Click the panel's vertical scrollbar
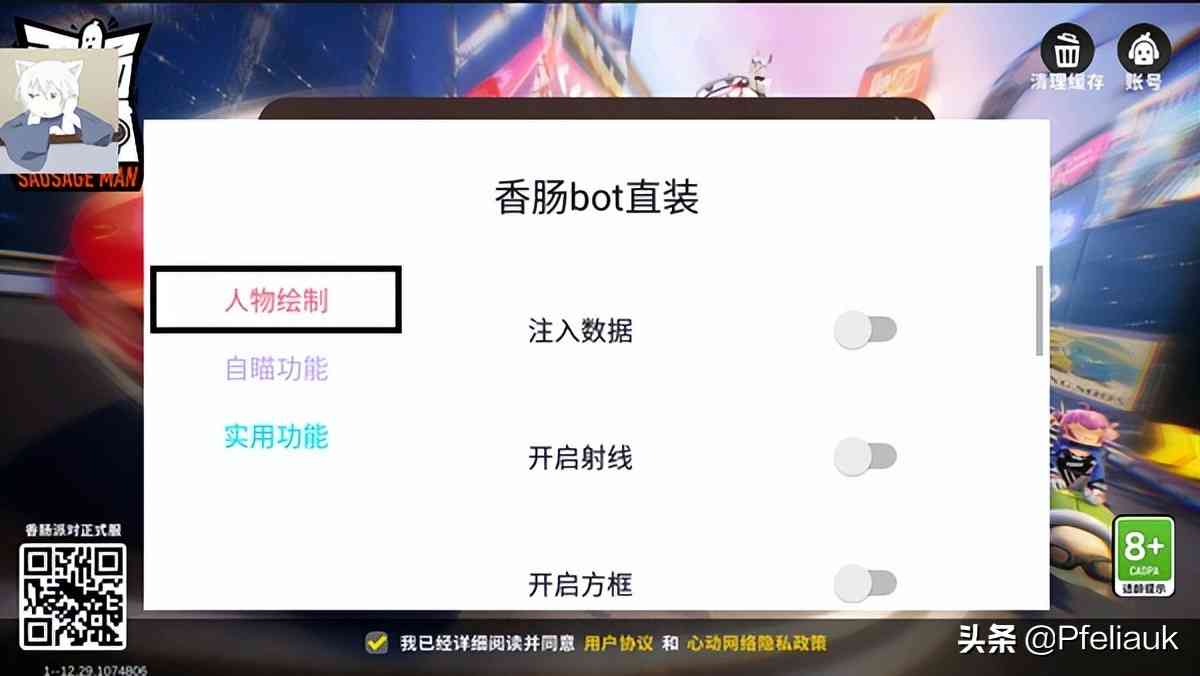Viewport: 1200px width, 676px height. pos(1040,310)
